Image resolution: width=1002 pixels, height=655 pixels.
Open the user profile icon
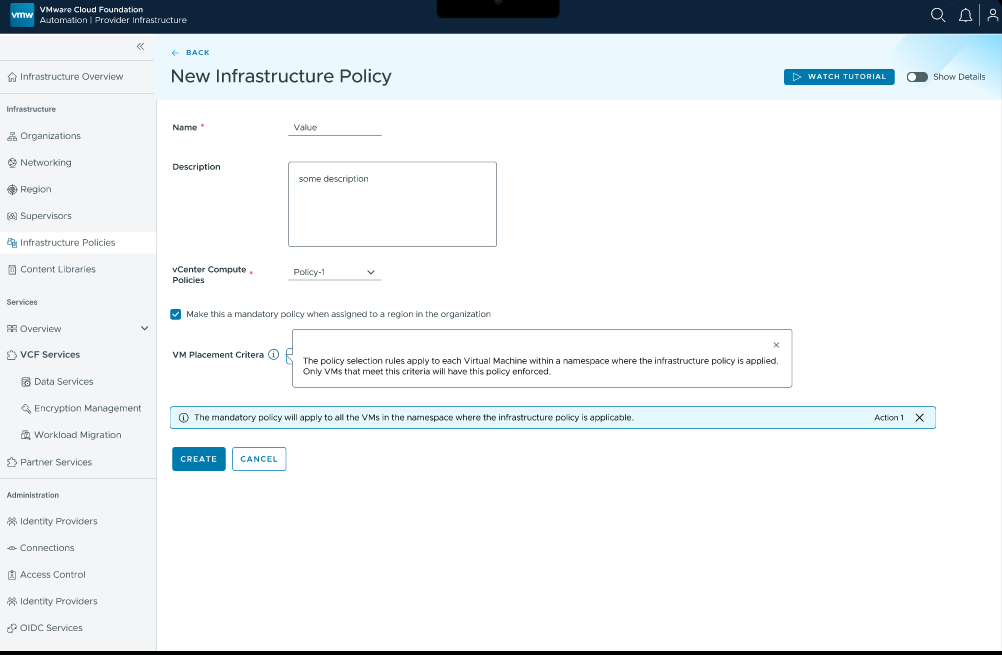(x=992, y=15)
